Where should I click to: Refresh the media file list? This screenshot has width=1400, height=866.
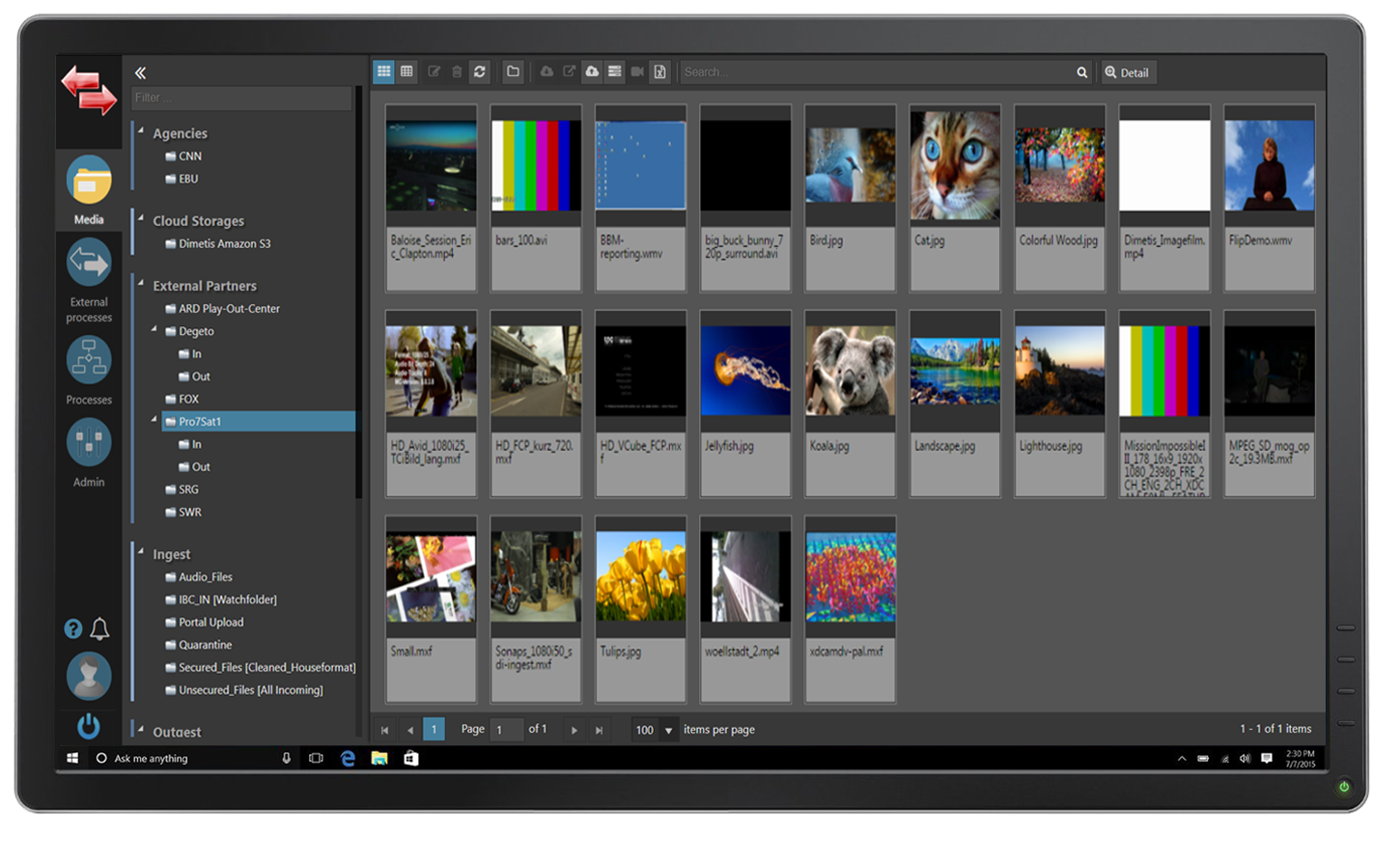[480, 71]
